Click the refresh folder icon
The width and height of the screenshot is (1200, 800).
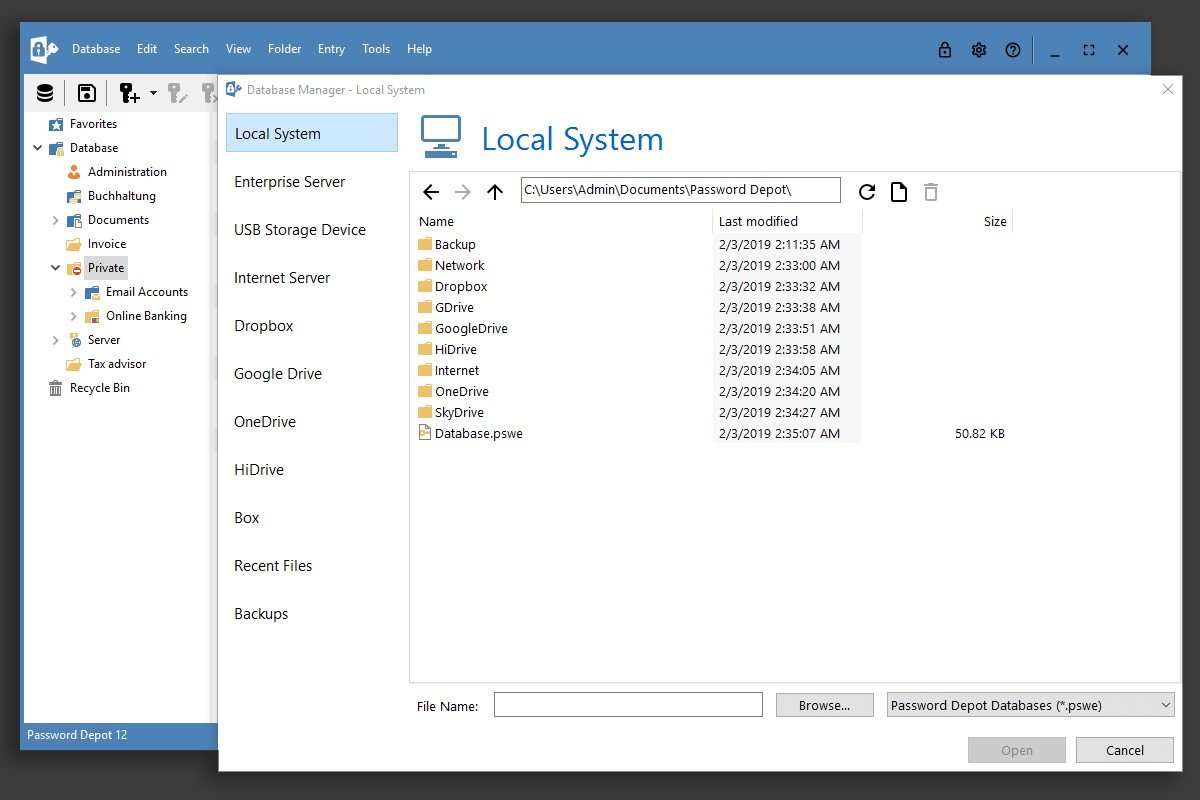pos(867,192)
